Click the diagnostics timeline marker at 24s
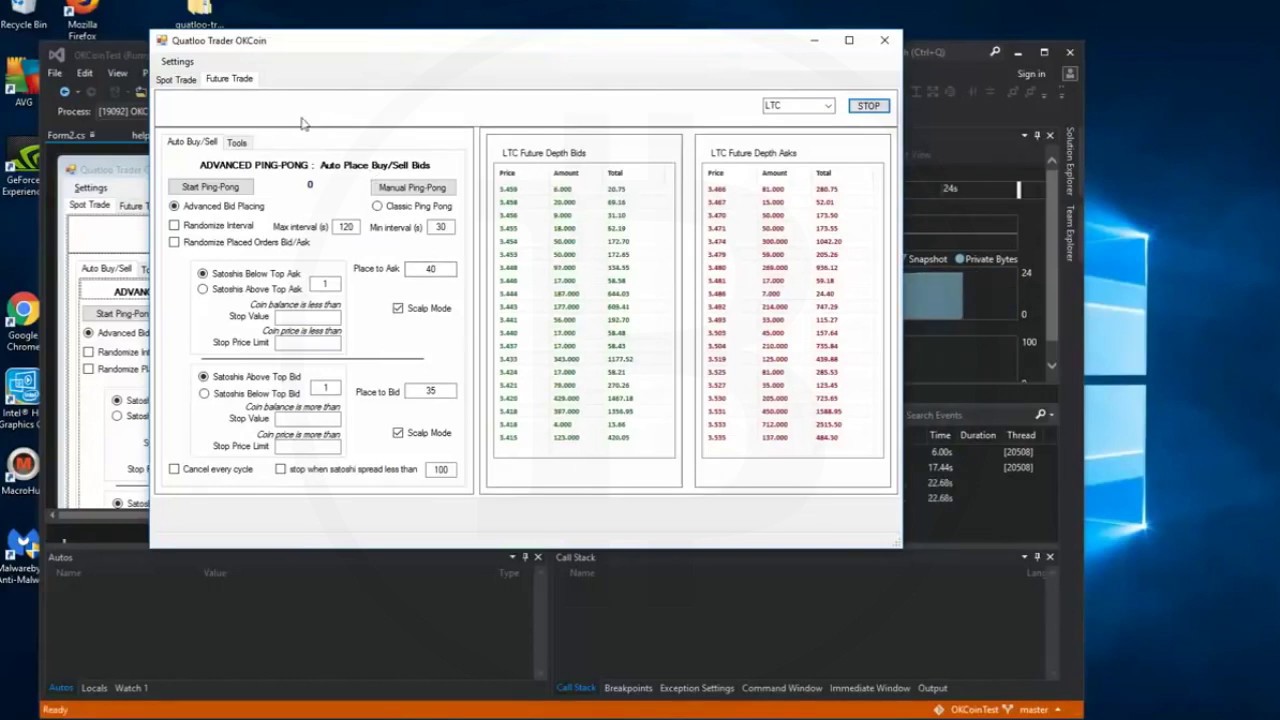The height and width of the screenshot is (720, 1280). point(1018,189)
